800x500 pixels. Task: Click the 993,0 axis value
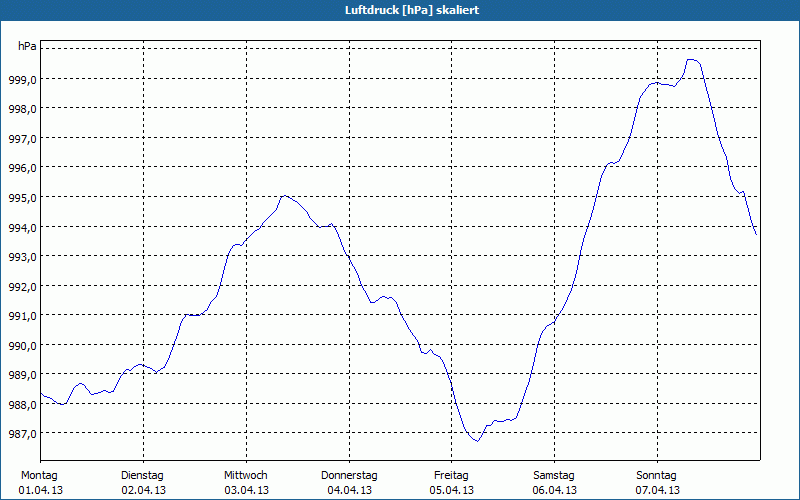click(x=23, y=257)
